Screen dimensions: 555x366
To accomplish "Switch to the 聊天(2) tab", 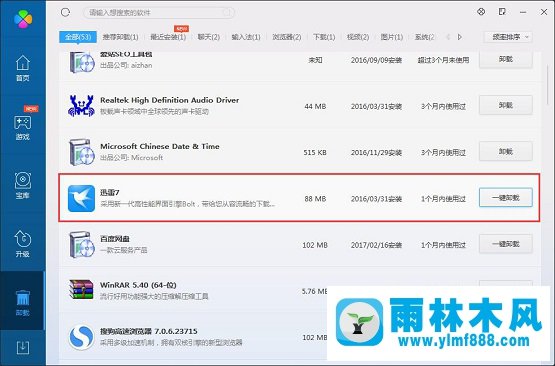I will pyautogui.click(x=209, y=37).
